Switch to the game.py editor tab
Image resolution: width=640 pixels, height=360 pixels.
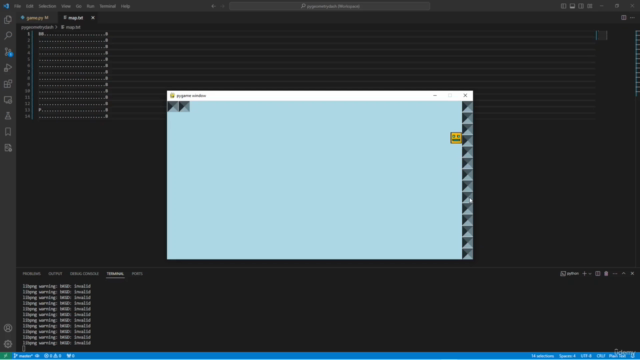tap(37, 18)
